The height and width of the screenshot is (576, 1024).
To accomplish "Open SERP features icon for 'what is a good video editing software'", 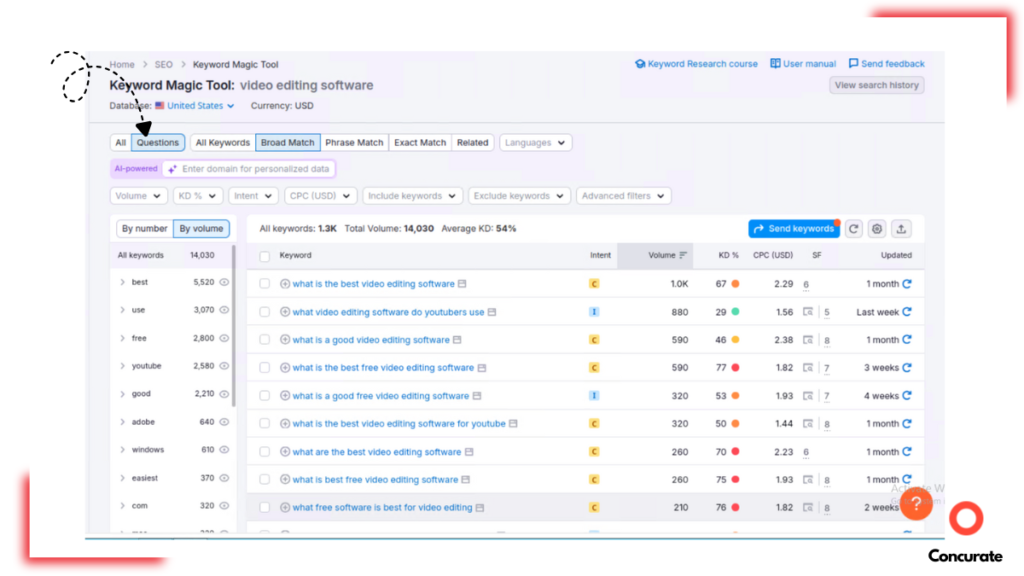I will coord(808,340).
